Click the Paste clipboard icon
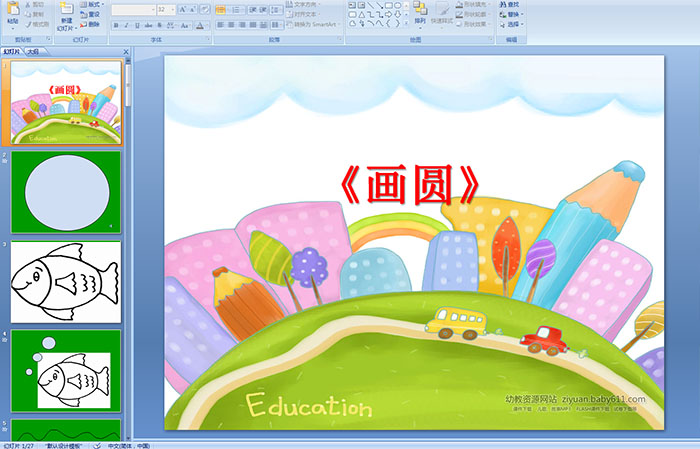The width and height of the screenshot is (700, 449). pyautogui.click(x=13, y=9)
